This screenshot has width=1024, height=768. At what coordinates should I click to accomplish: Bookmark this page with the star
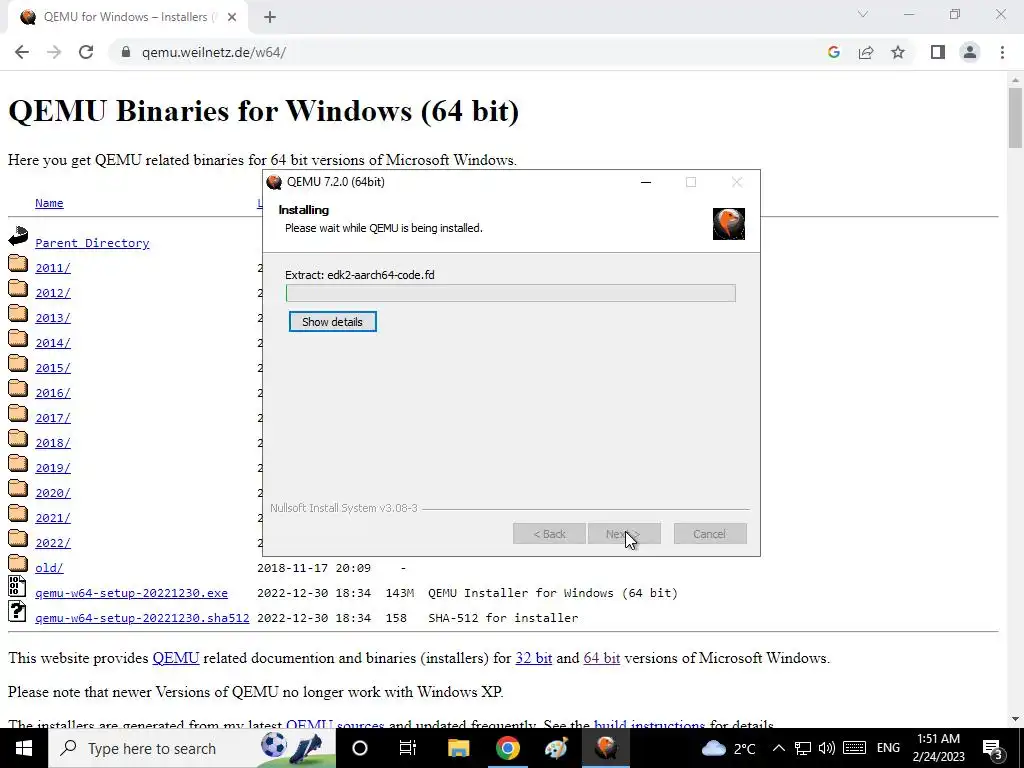coord(898,52)
